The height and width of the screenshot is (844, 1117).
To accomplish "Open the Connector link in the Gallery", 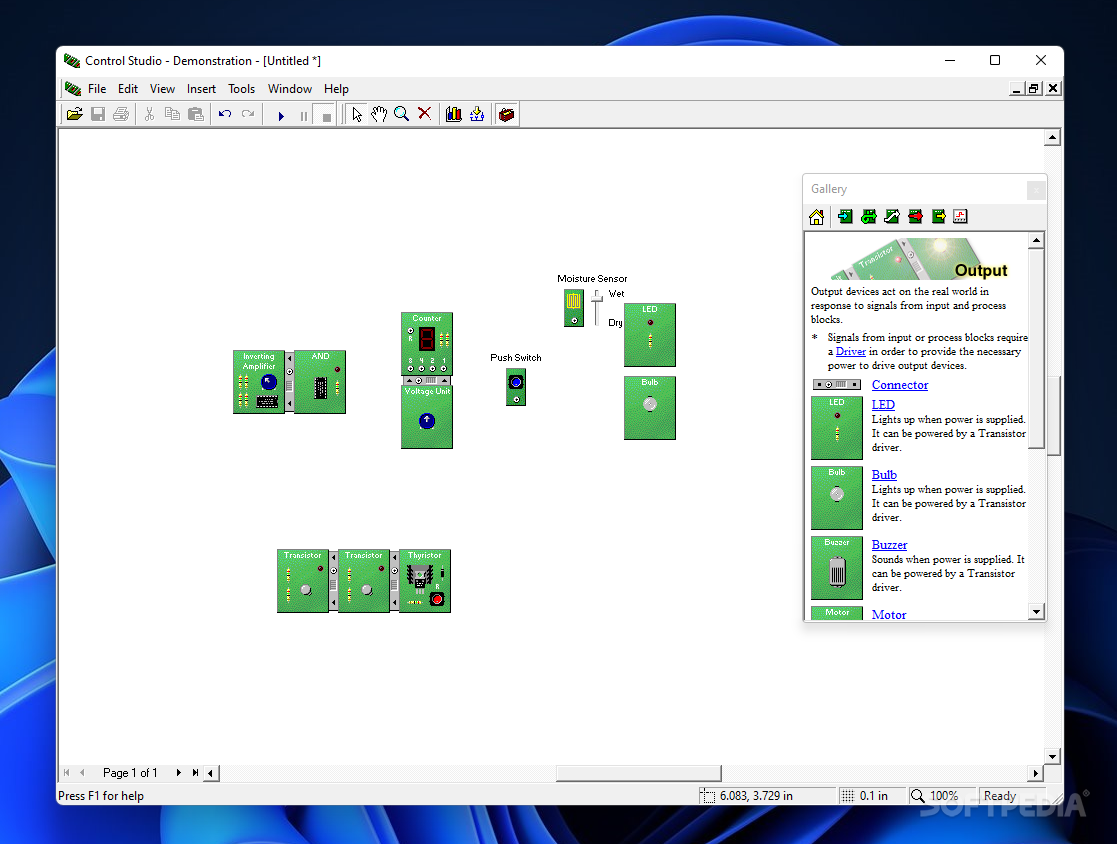I will 900,385.
